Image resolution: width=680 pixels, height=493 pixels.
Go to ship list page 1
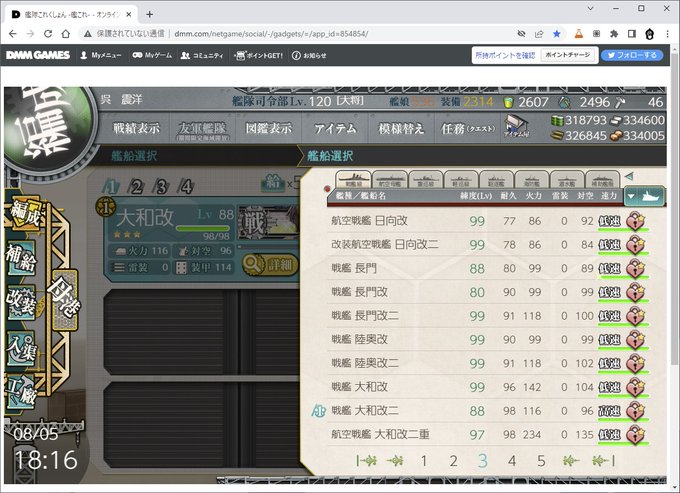point(424,460)
